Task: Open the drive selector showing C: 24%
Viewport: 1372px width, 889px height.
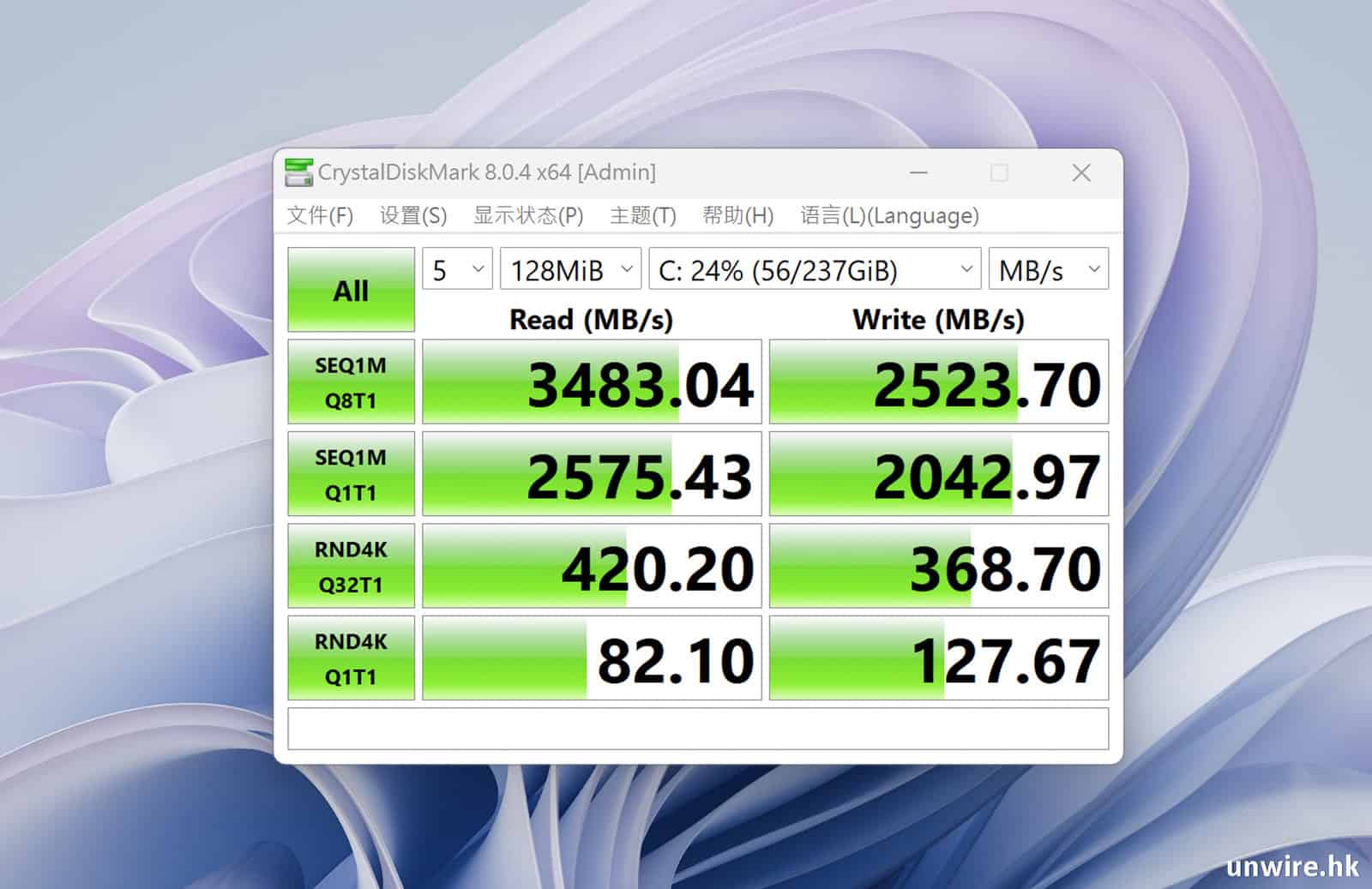Action: point(815,270)
